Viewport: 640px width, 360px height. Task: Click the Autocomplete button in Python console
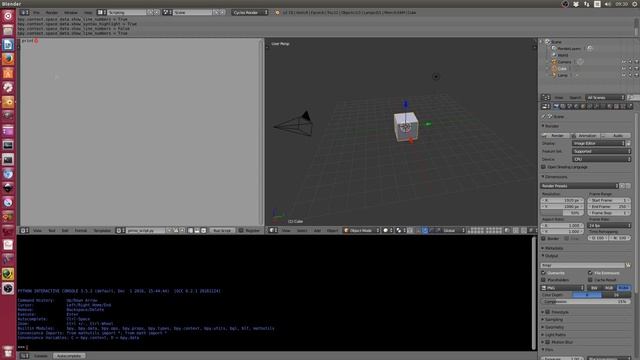click(x=69, y=356)
